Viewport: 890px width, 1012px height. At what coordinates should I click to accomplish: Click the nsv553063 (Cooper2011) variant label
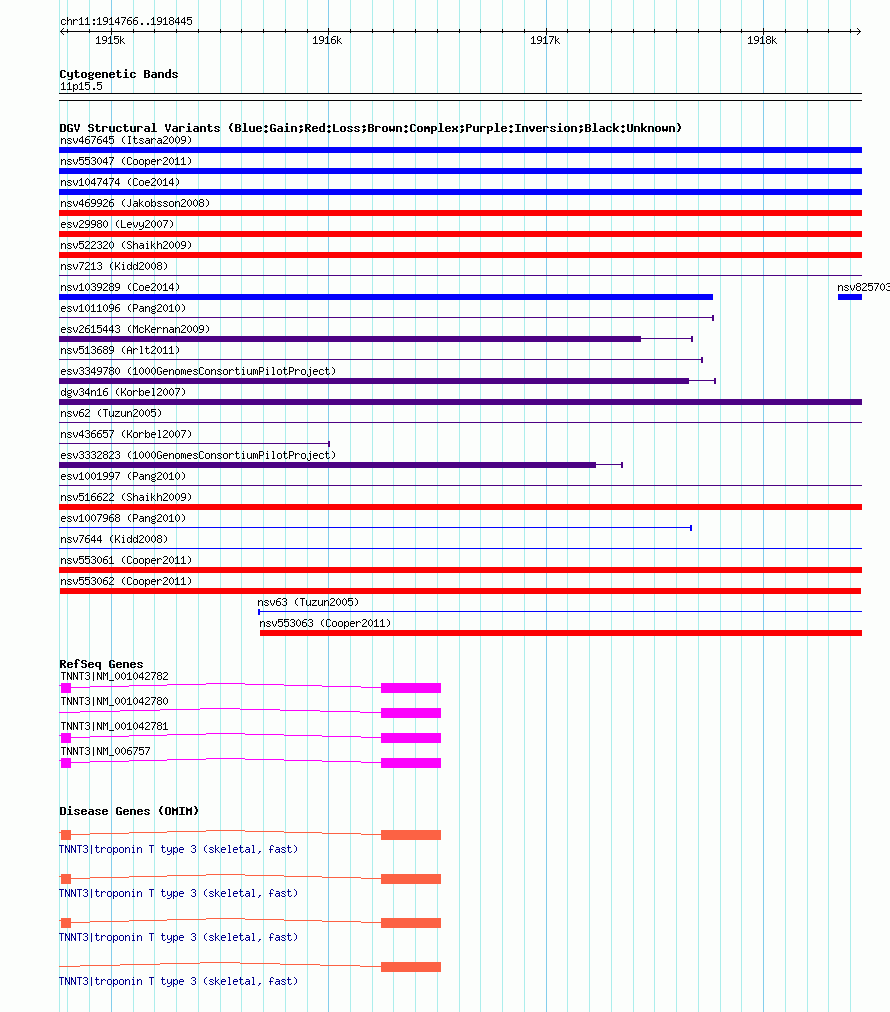[x=325, y=623]
